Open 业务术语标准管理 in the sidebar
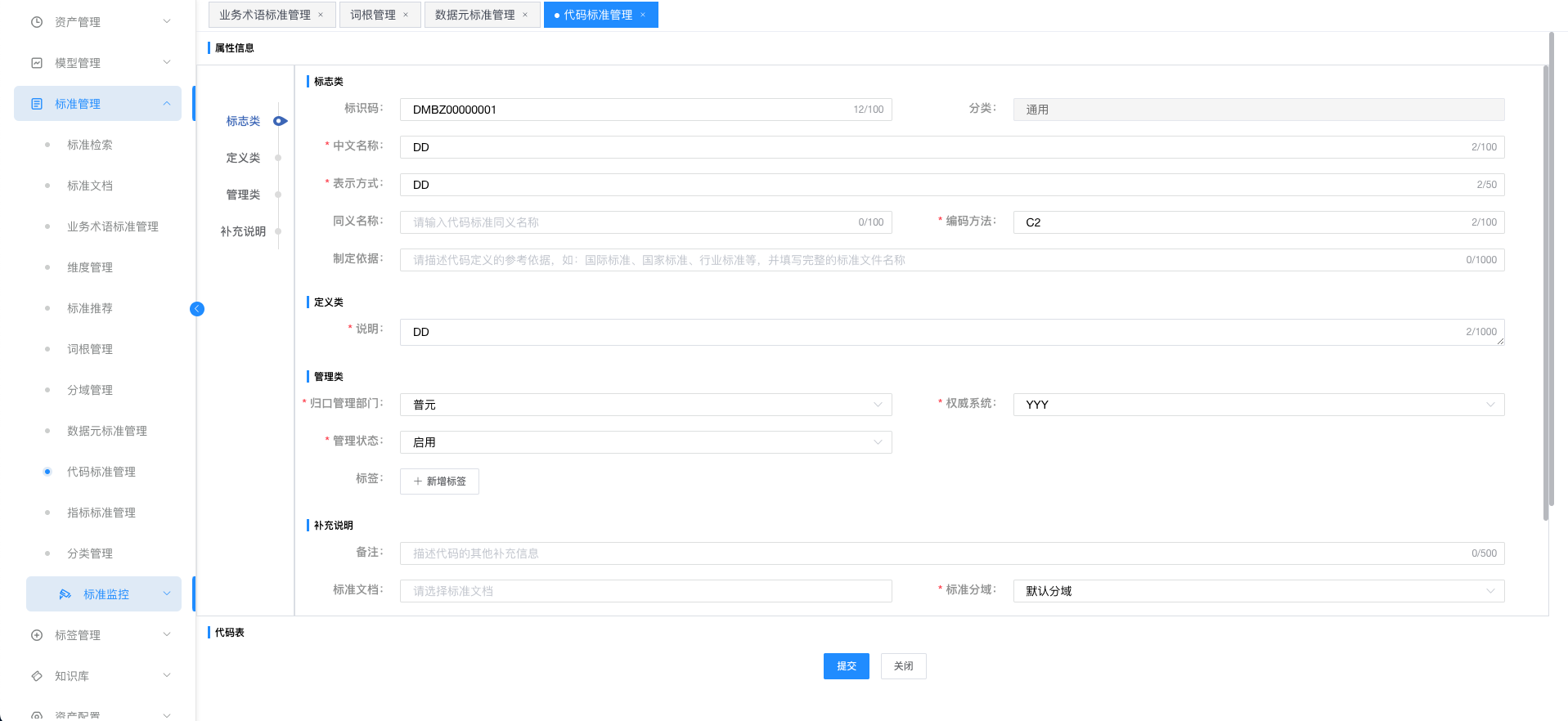The image size is (1568, 721). (x=113, y=226)
